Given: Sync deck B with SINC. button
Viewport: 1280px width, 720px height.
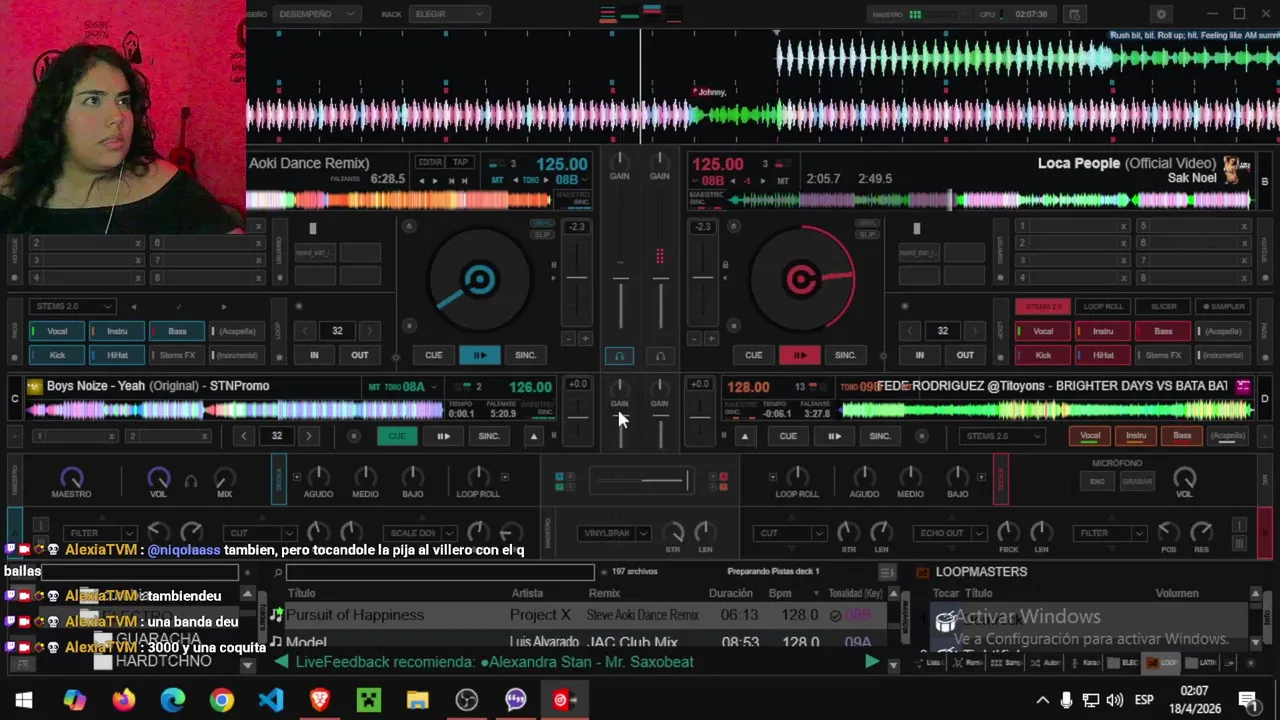Looking at the screenshot, I should [x=845, y=355].
